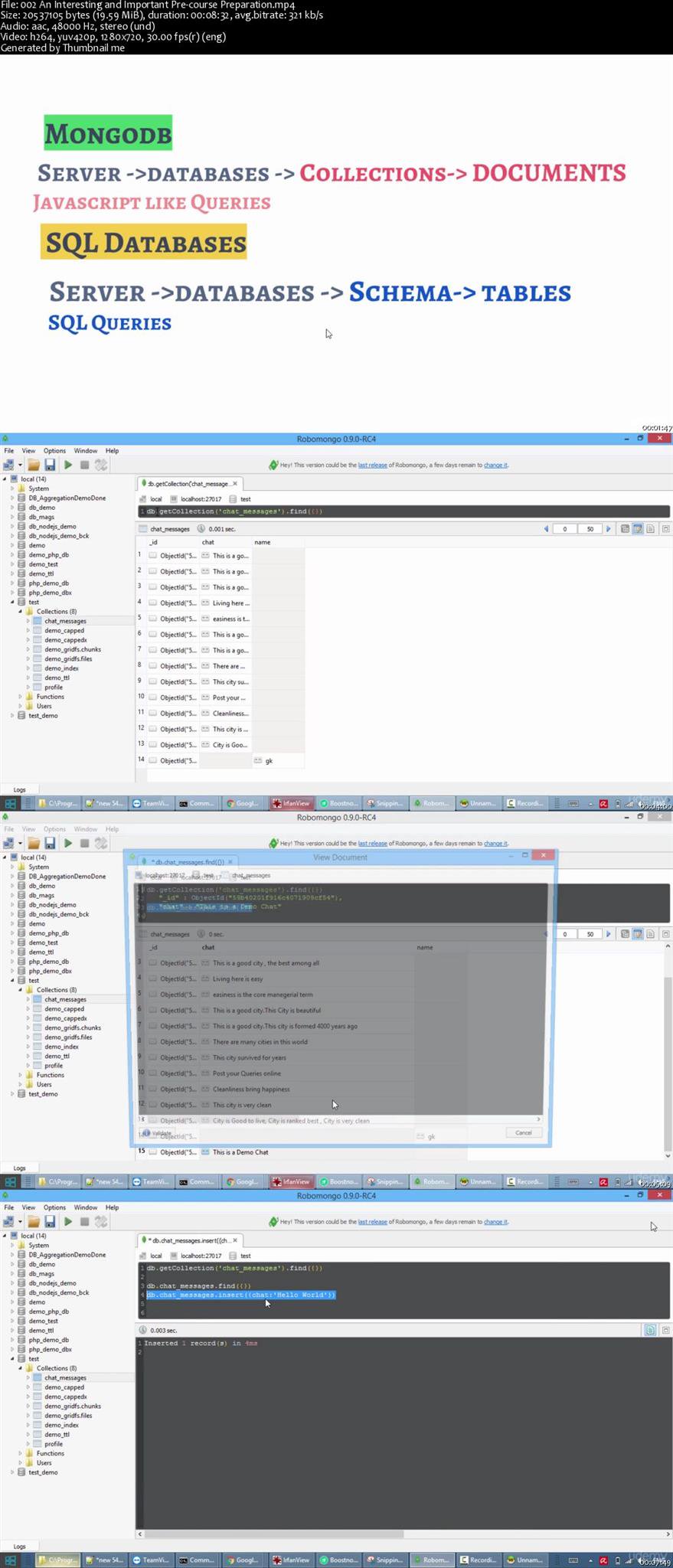
Task: Click 'Inserted 1 record(s) in 4ms' output line
Action: (201, 1343)
